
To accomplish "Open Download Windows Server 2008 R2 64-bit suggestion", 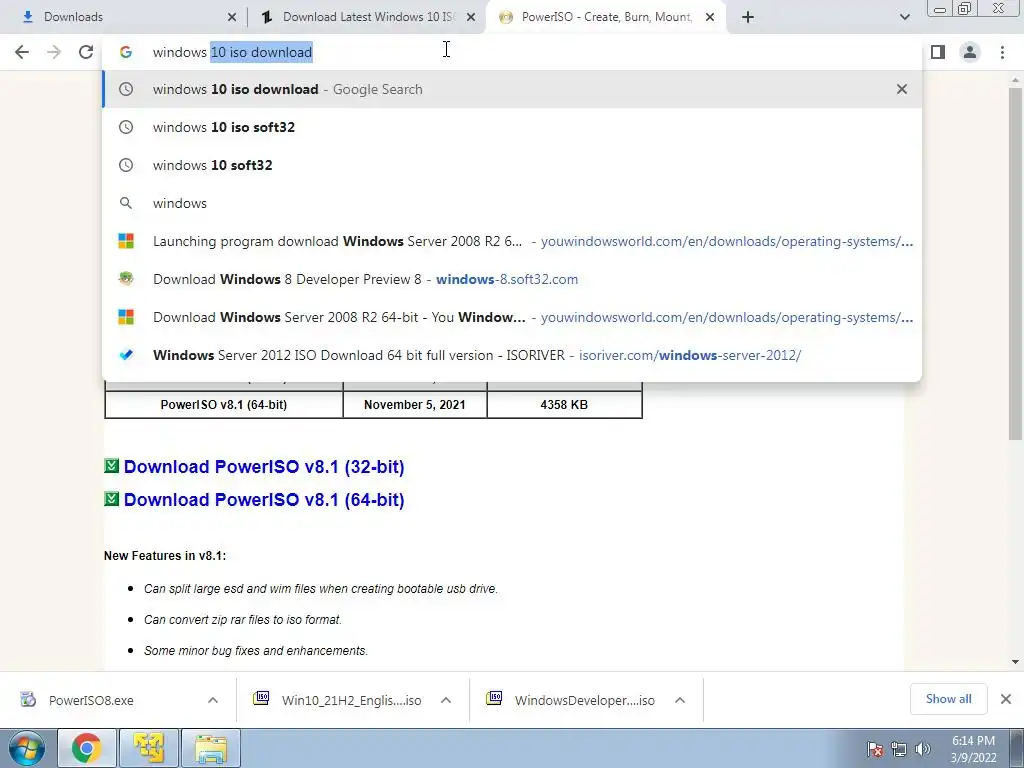I will click(512, 317).
